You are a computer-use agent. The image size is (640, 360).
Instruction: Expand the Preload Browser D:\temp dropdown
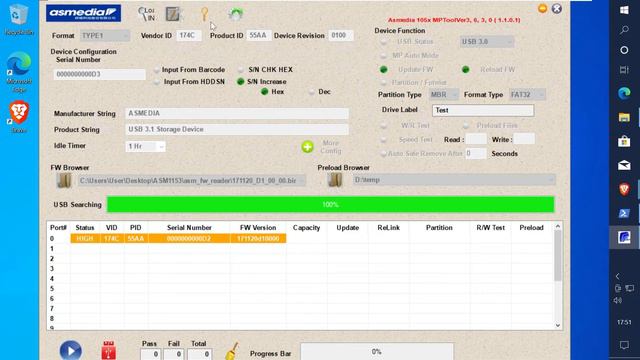[551, 180]
